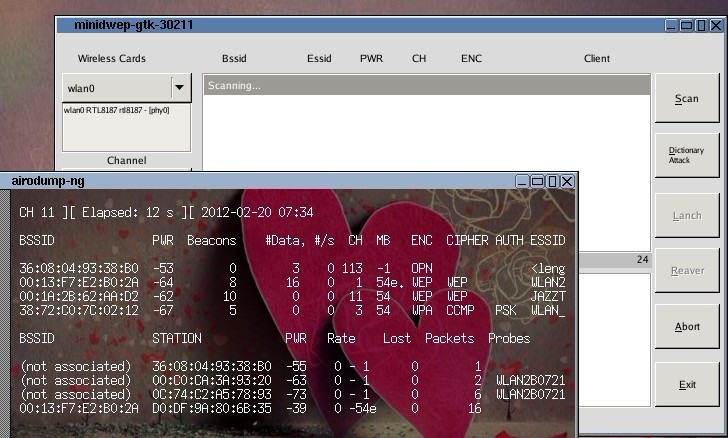Start the Dictionary Attack
Screen dimensions: 728x438
tap(686, 156)
